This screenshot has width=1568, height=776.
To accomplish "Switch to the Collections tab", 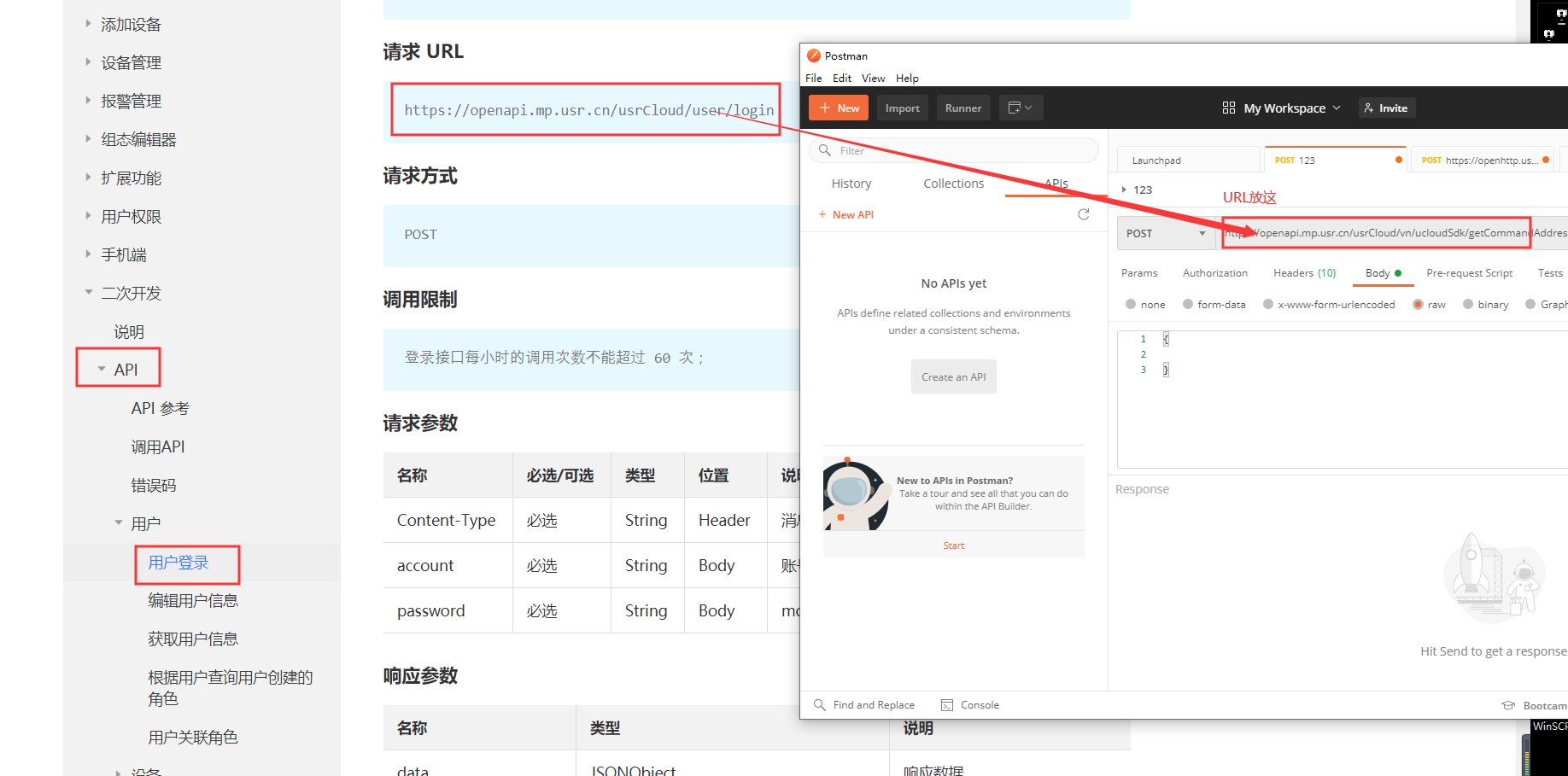I will 953,184.
